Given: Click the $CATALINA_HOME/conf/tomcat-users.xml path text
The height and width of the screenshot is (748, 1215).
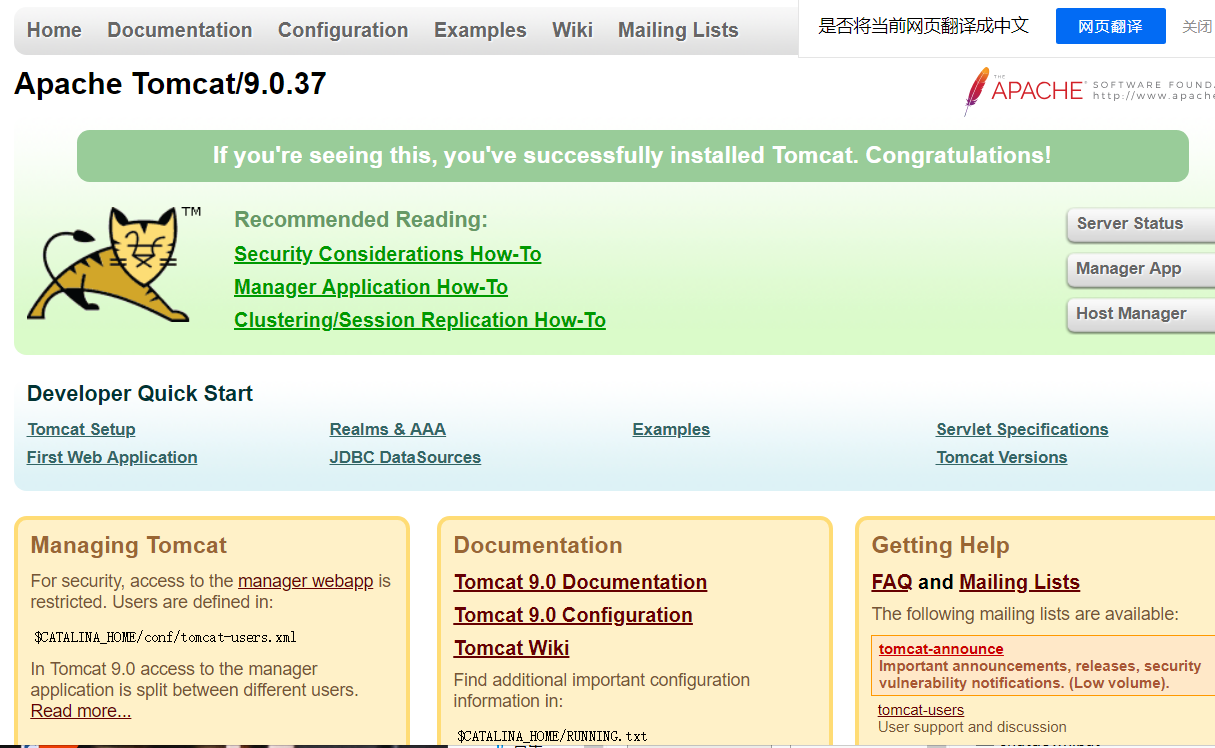Looking at the screenshot, I should [x=165, y=637].
